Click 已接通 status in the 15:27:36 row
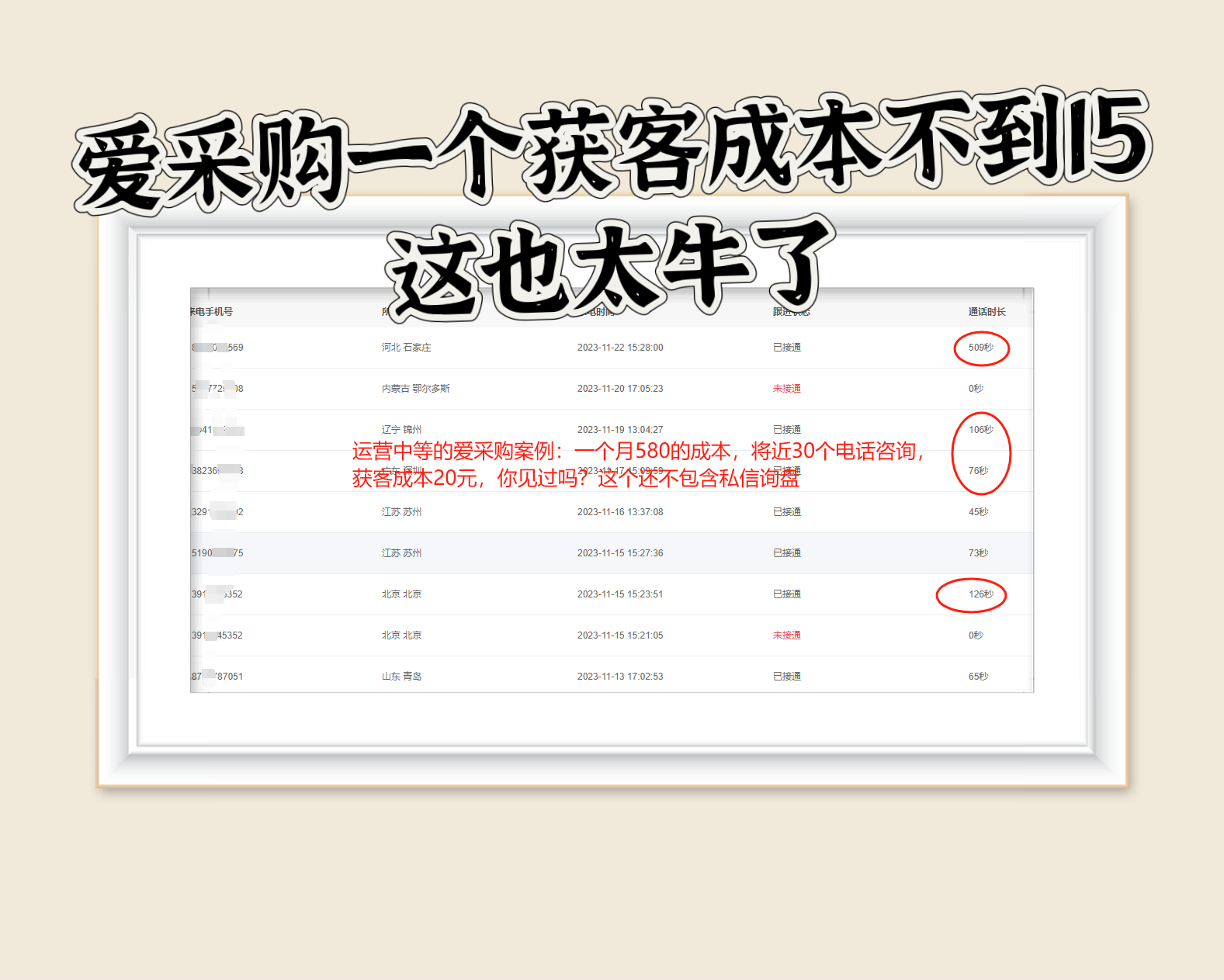 tap(786, 553)
